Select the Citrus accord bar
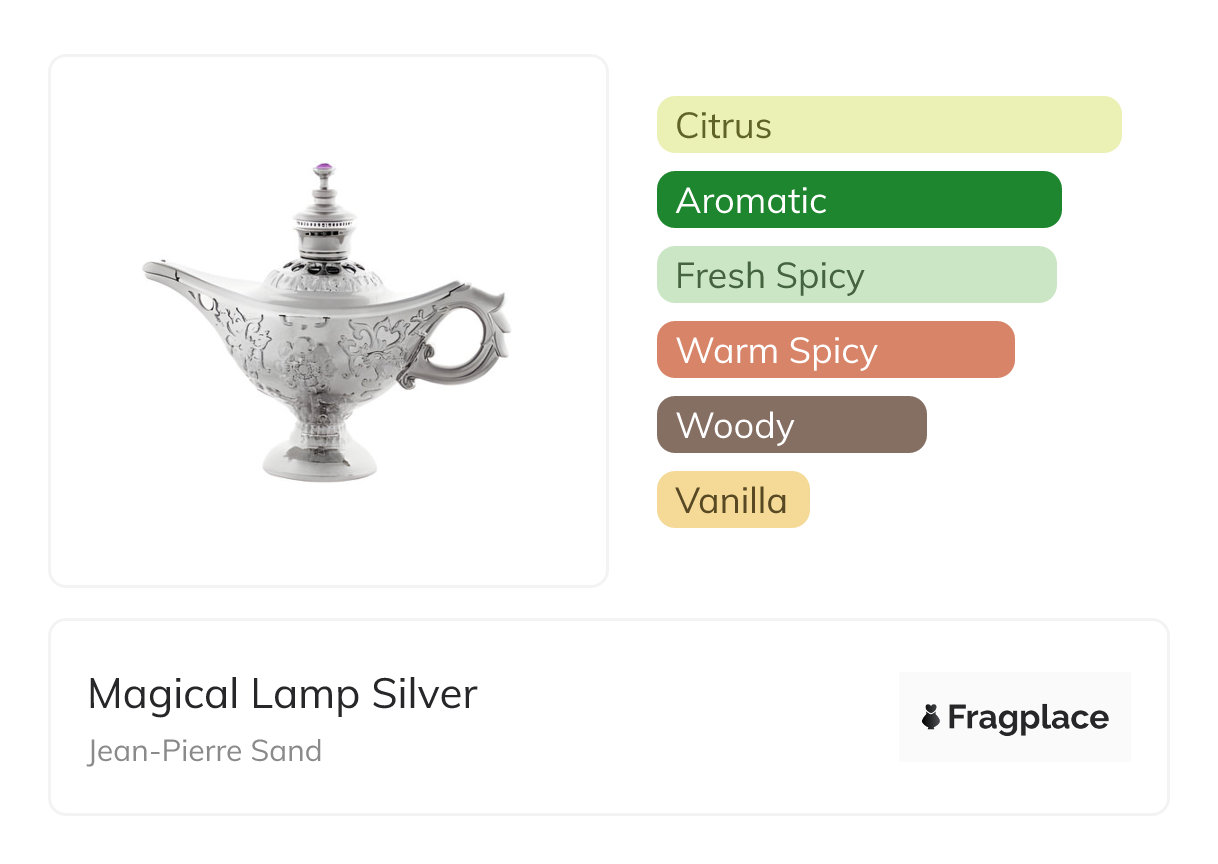This screenshot has width=1218, height=864. [x=888, y=125]
